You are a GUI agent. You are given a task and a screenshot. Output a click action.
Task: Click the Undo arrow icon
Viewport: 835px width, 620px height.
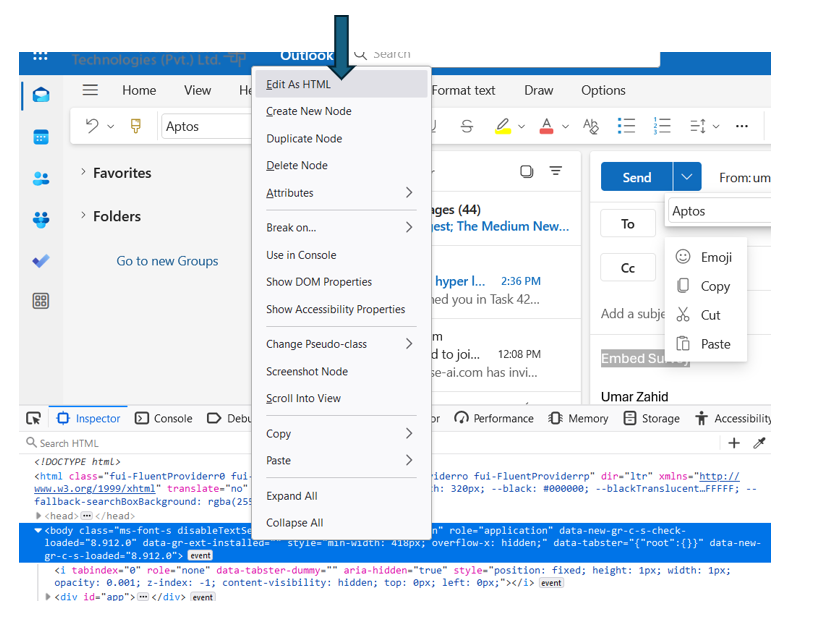pyautogui.click(x=92, y=126)
